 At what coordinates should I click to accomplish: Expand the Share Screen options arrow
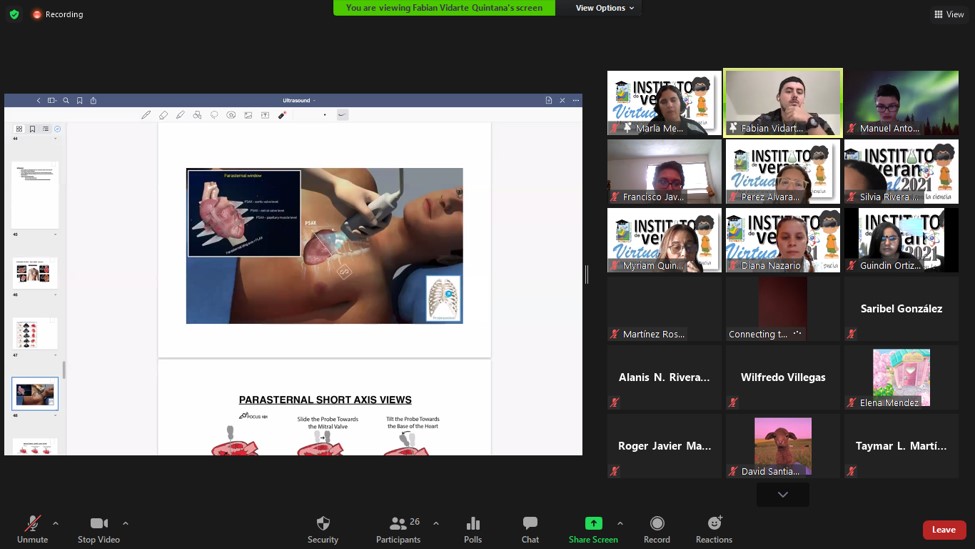click(620, 523)
